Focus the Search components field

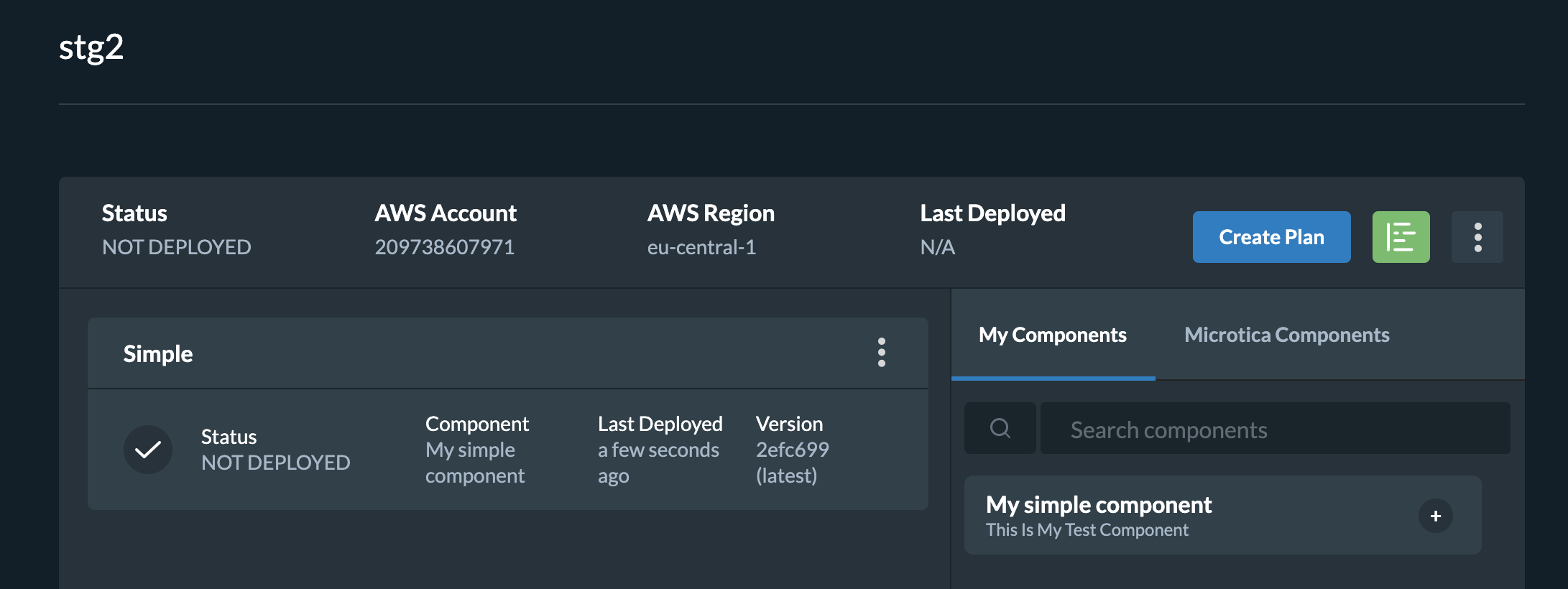coord(1276,428)
